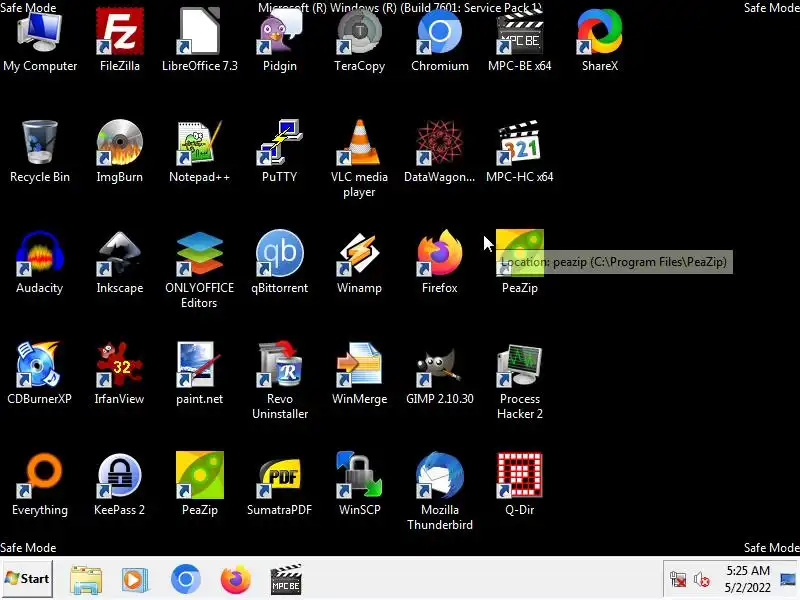Open the clock showing 5:25 AM

[747, 579]
